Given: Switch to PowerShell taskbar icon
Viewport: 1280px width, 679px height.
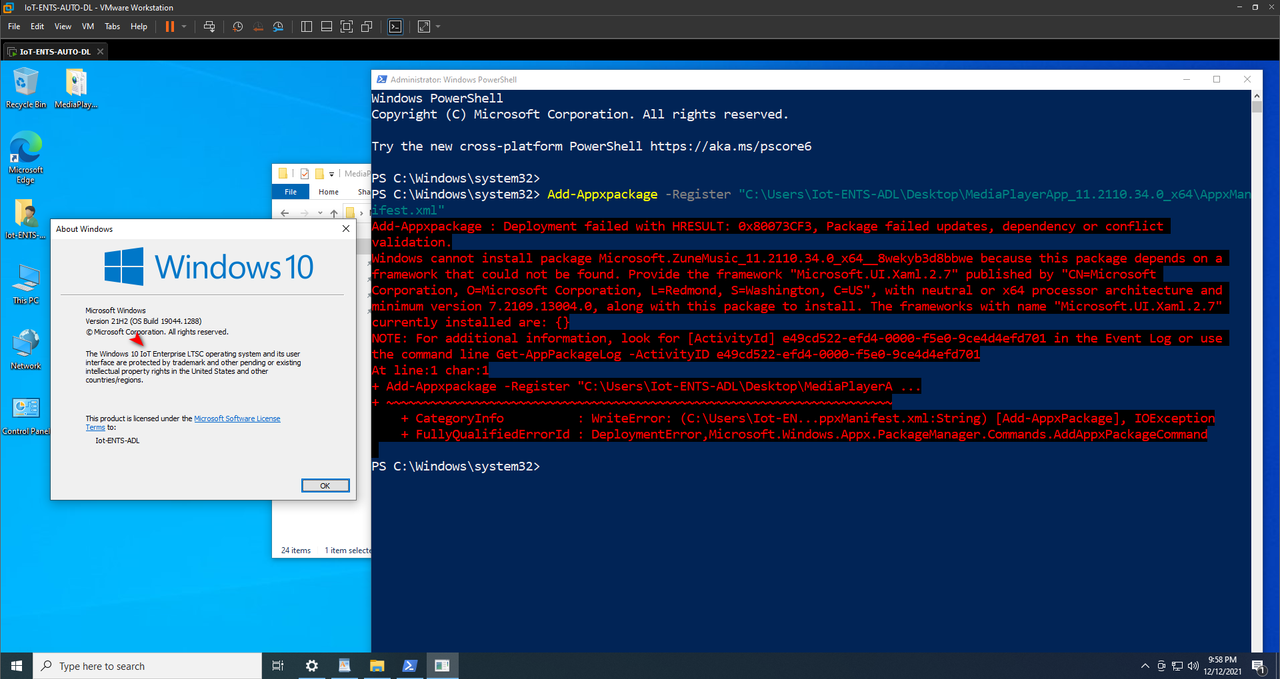Looking at the screenshot, I should coord(410,665).
